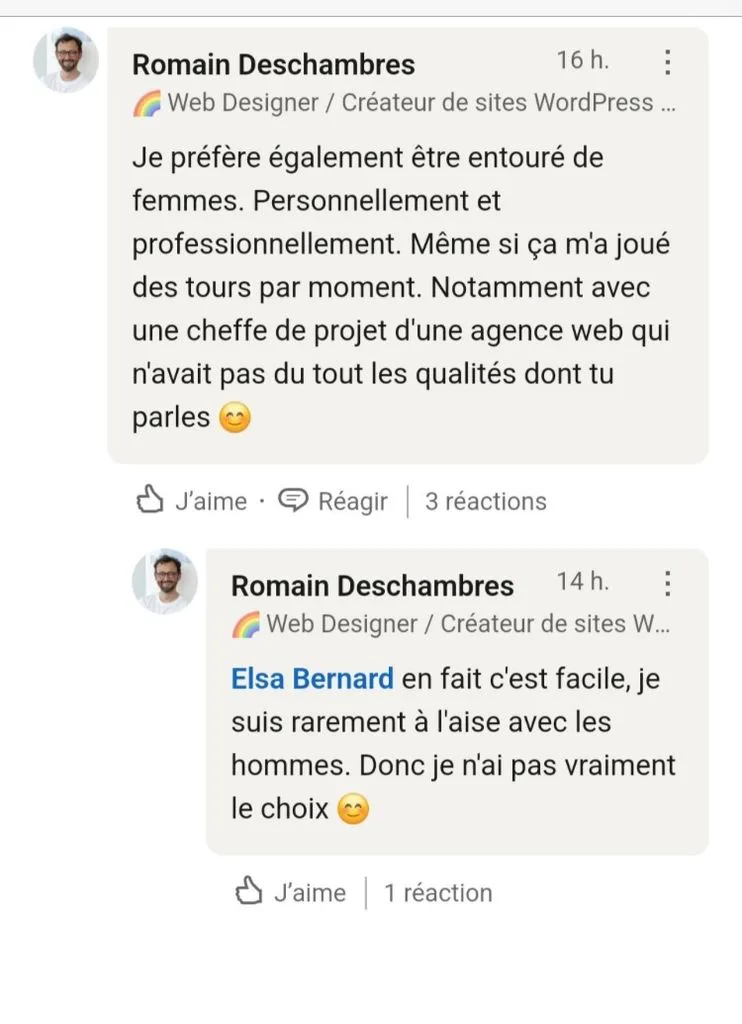Like the first comment with J'aime
742x1024 pixels.
(x=191, y=501)
